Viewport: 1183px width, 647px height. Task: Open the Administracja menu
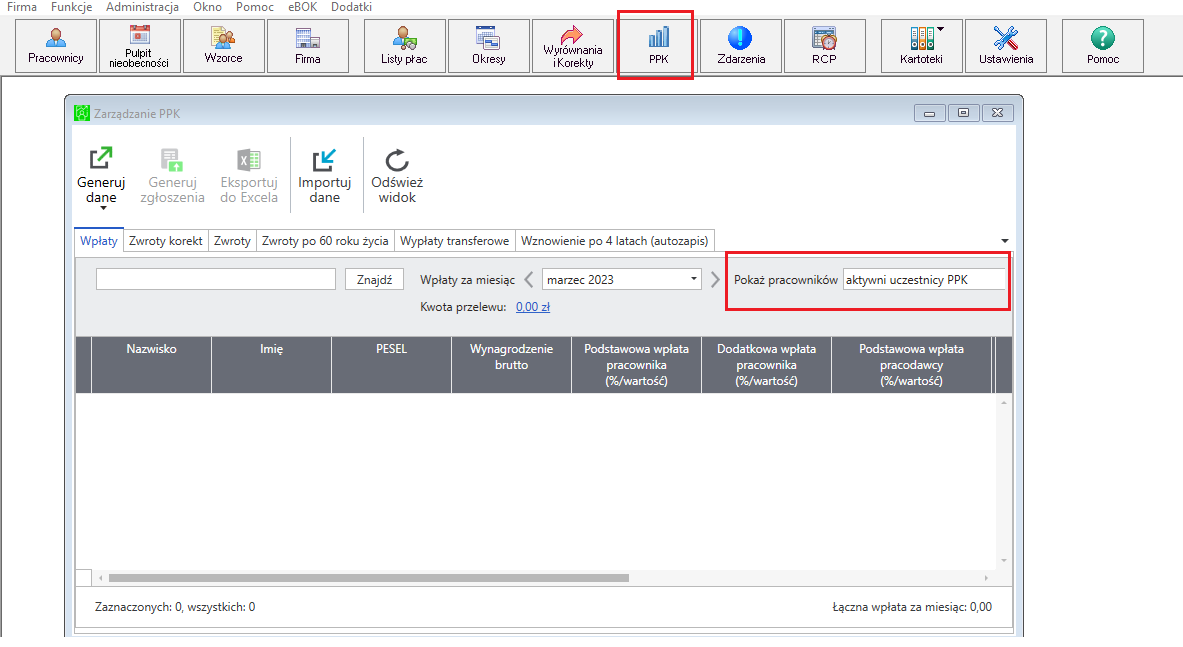coord(143,7)
